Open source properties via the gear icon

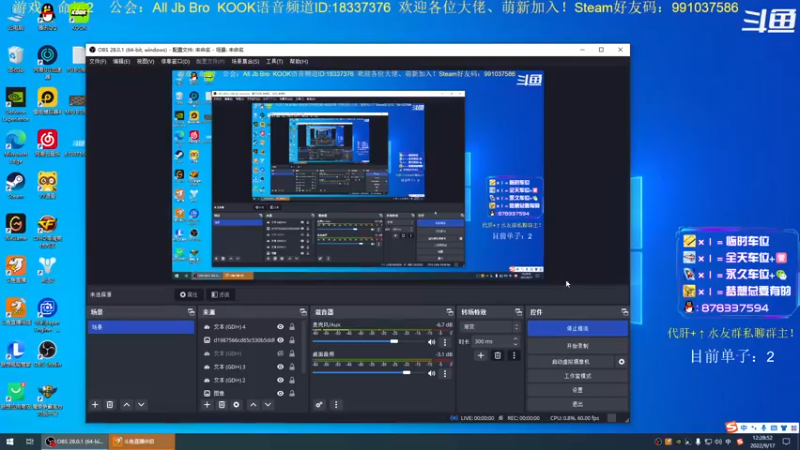(x=236, y=405)
